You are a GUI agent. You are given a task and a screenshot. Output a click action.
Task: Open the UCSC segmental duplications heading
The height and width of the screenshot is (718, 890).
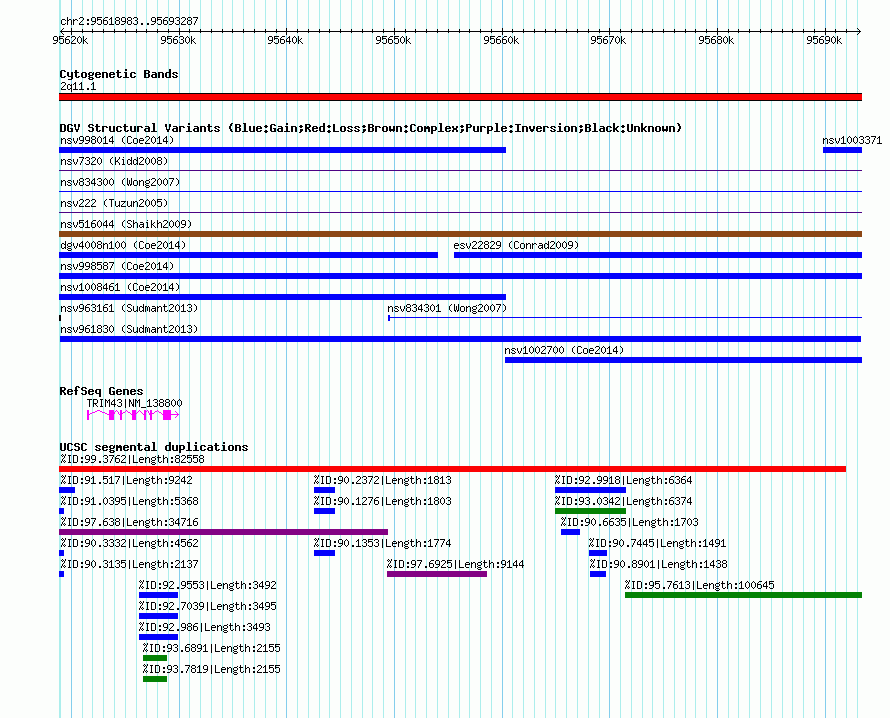pos(154,447)
